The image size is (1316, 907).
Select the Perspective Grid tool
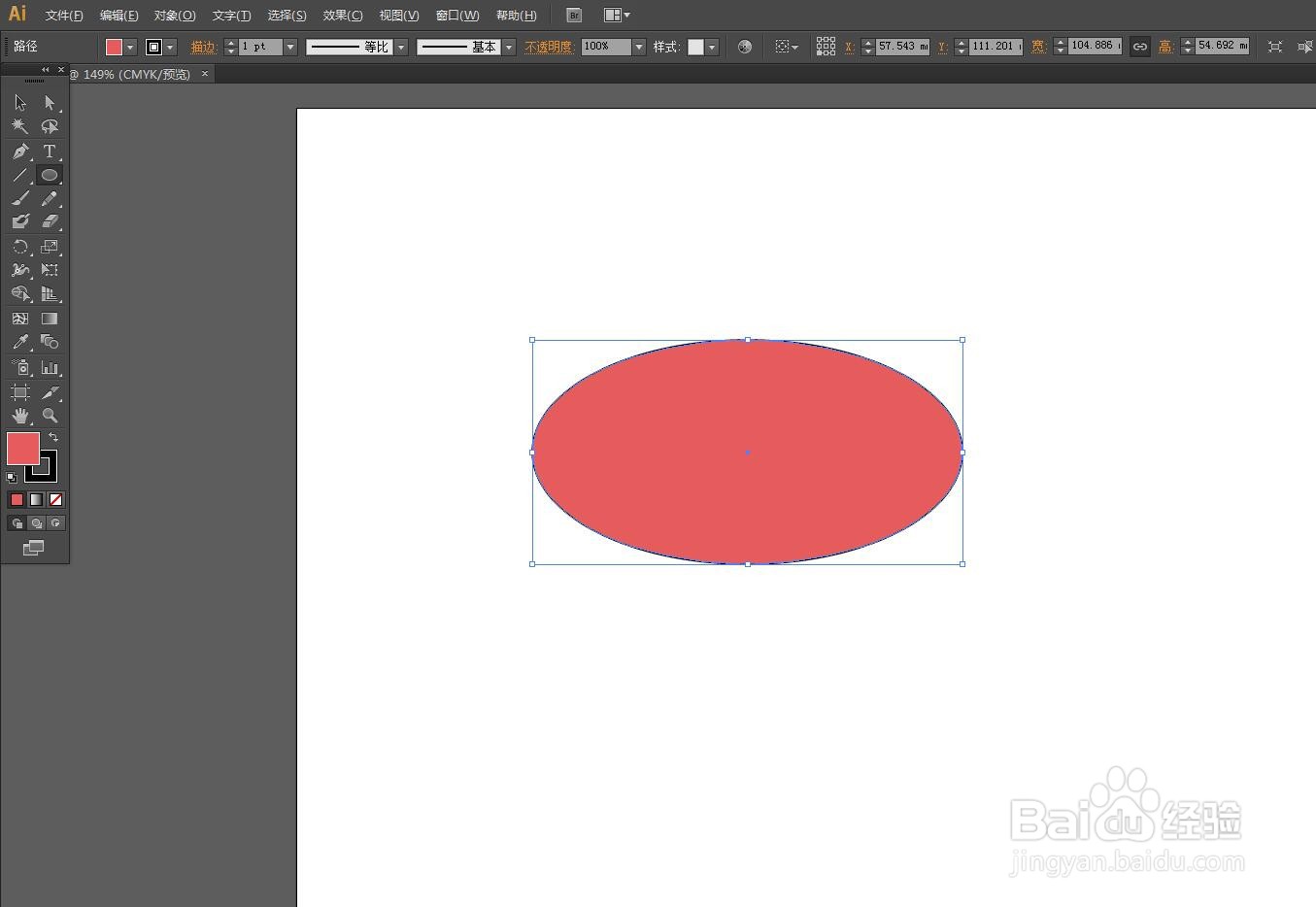coord(50,293)
